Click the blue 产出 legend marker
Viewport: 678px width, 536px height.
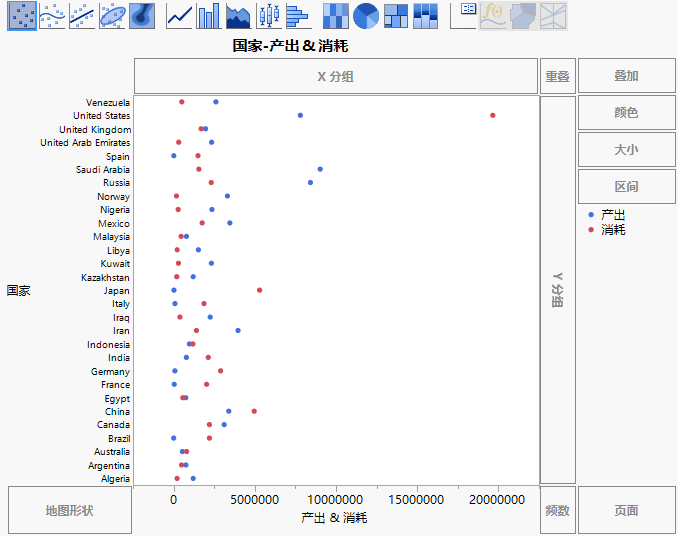pos(591,215)
